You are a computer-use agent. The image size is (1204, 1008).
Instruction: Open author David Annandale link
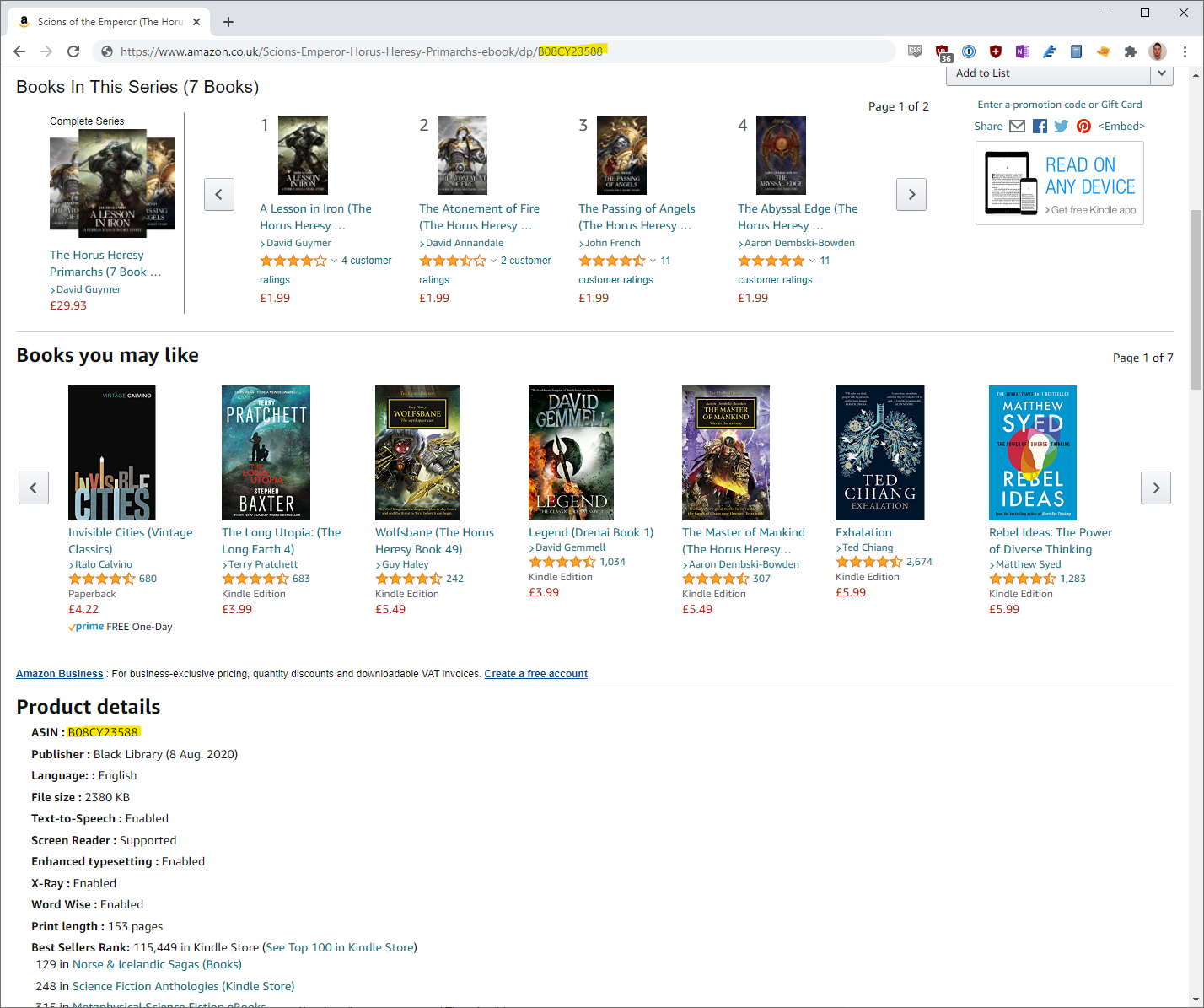[465, 243]
